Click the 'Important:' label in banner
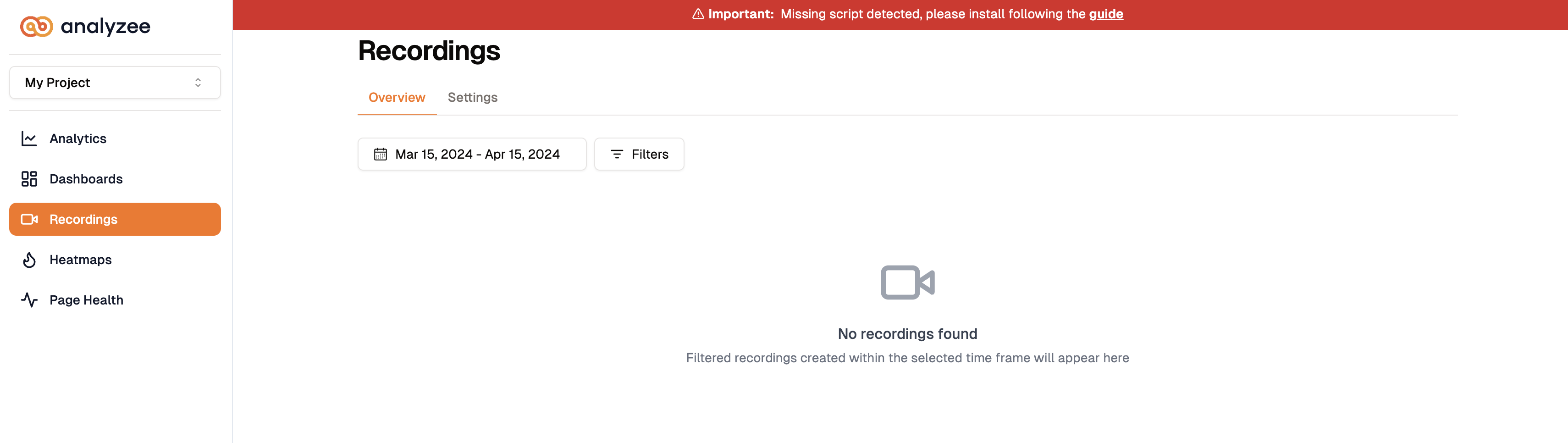Image resolution: width=1568 pixels, height=443 pixels. [x=741, y=14]
